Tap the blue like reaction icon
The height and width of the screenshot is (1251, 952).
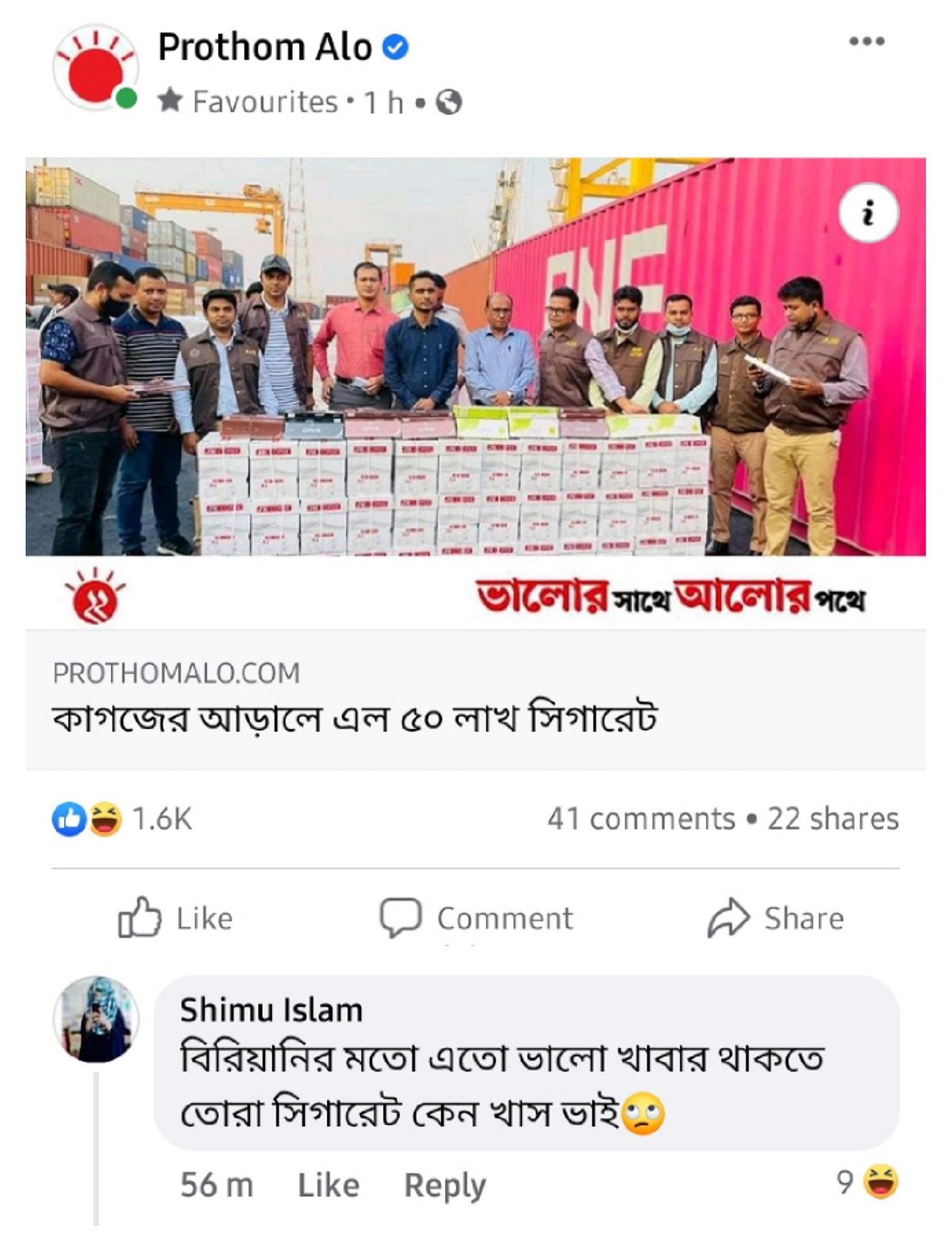point(69,819)
